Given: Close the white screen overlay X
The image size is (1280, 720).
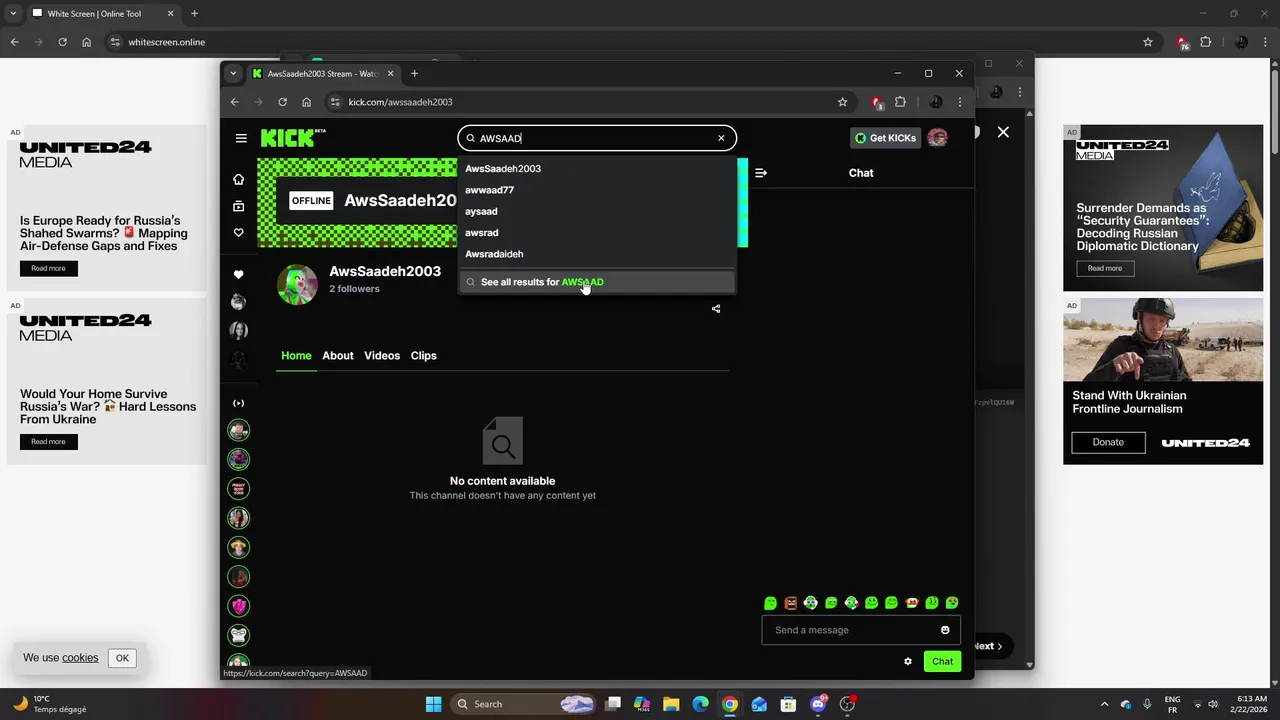Looking at the screenshot, I should tap(1003, 132).
